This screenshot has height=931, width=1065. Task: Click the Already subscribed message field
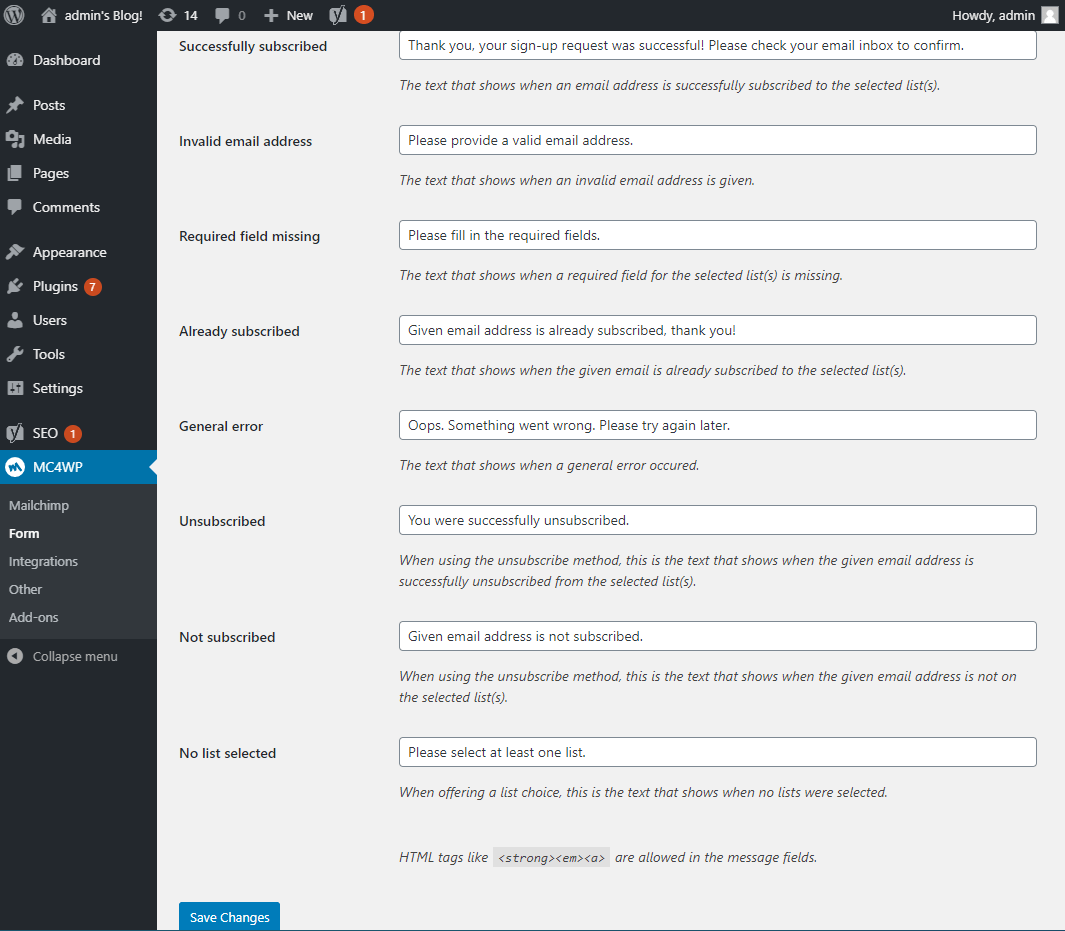pos(717,330)
